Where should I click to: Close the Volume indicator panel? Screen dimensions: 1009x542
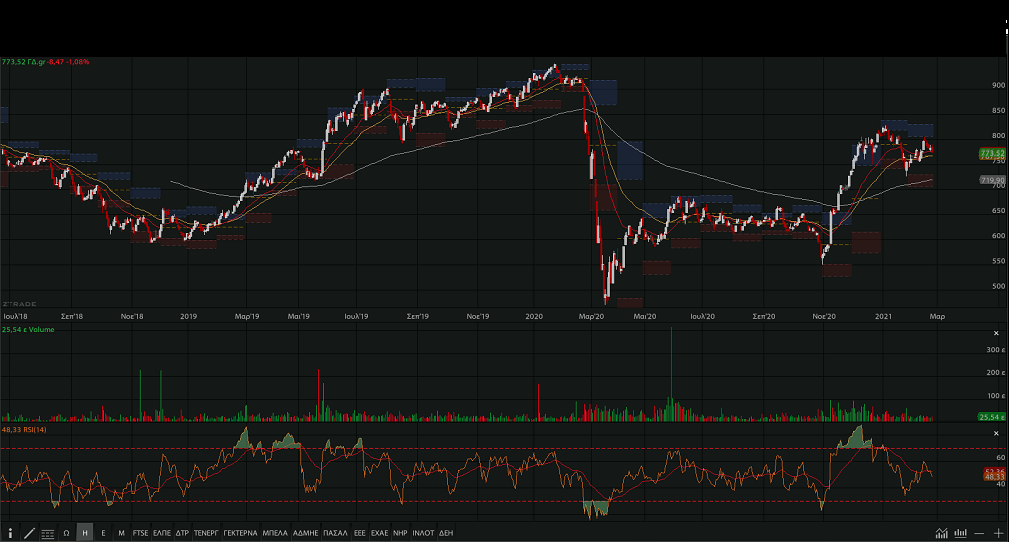coord(995,333)
